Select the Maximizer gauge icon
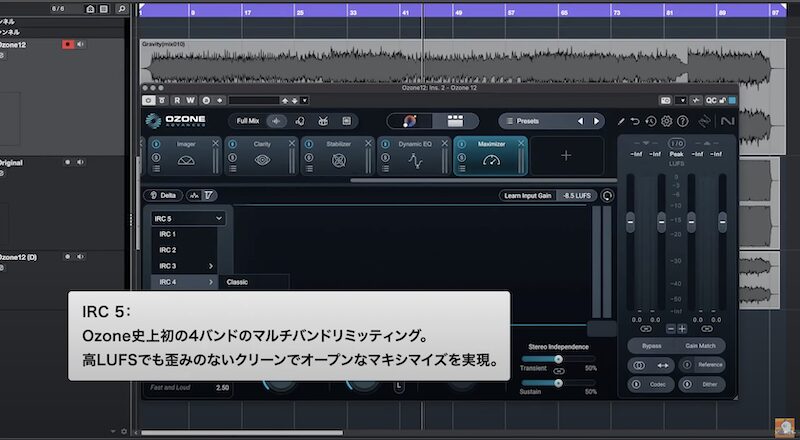Image resolution: width=800 pixels, height=440 pixels. [x=491, y=161]
